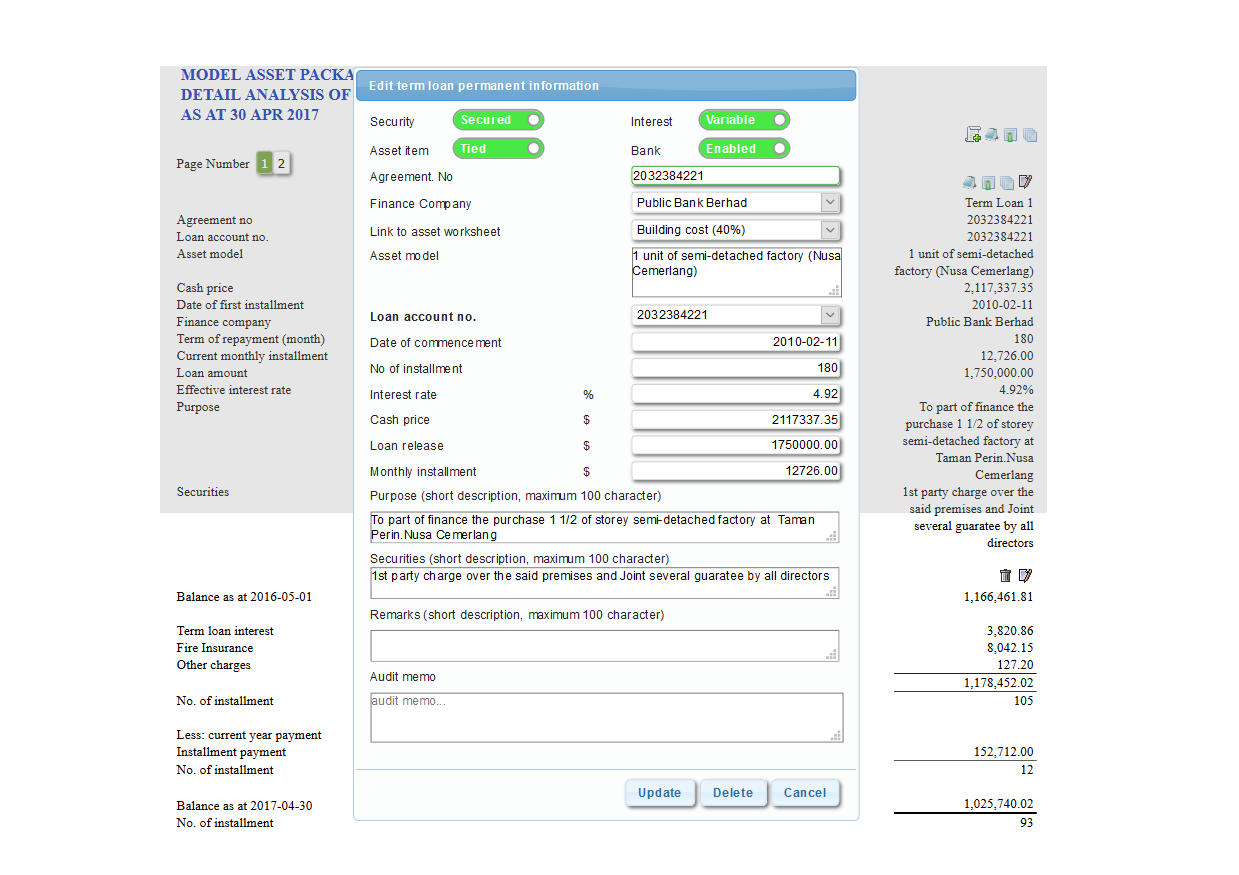
Task: Click into the Audit memo text area
Action: pyautogui.click(x=606, y=718)
